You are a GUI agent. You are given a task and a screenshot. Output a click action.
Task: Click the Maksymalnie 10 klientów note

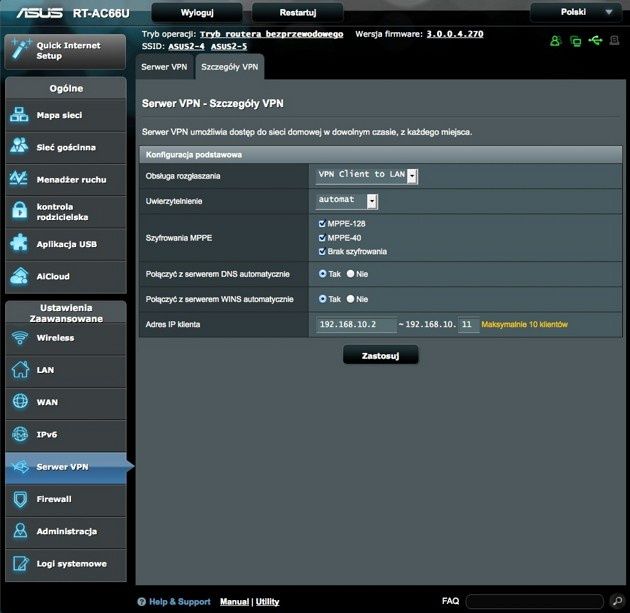[524, 324]
